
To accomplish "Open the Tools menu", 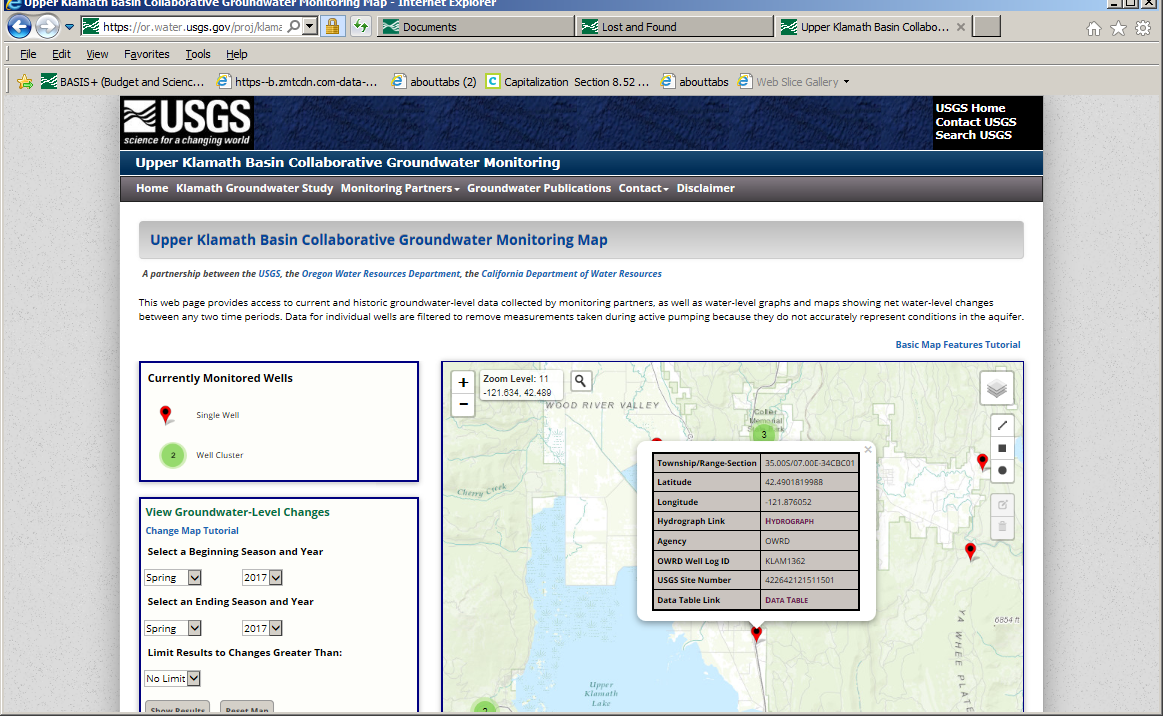I will (x=198, y=54).
